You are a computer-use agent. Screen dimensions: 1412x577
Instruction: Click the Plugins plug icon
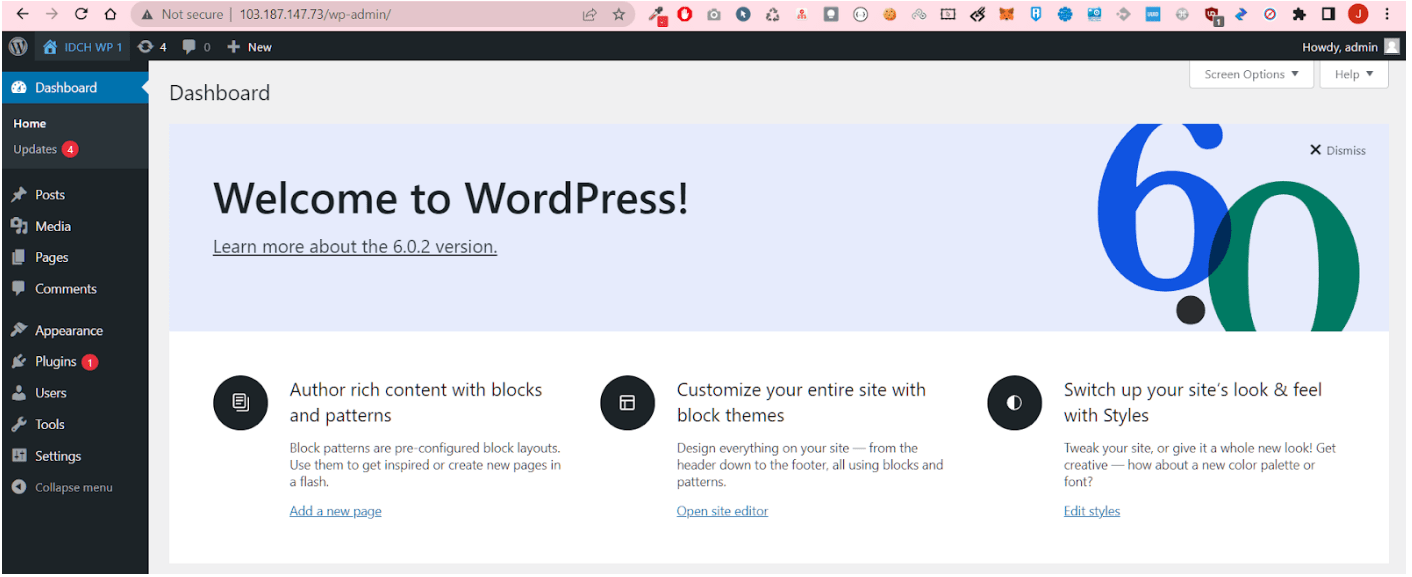[19, 362]
